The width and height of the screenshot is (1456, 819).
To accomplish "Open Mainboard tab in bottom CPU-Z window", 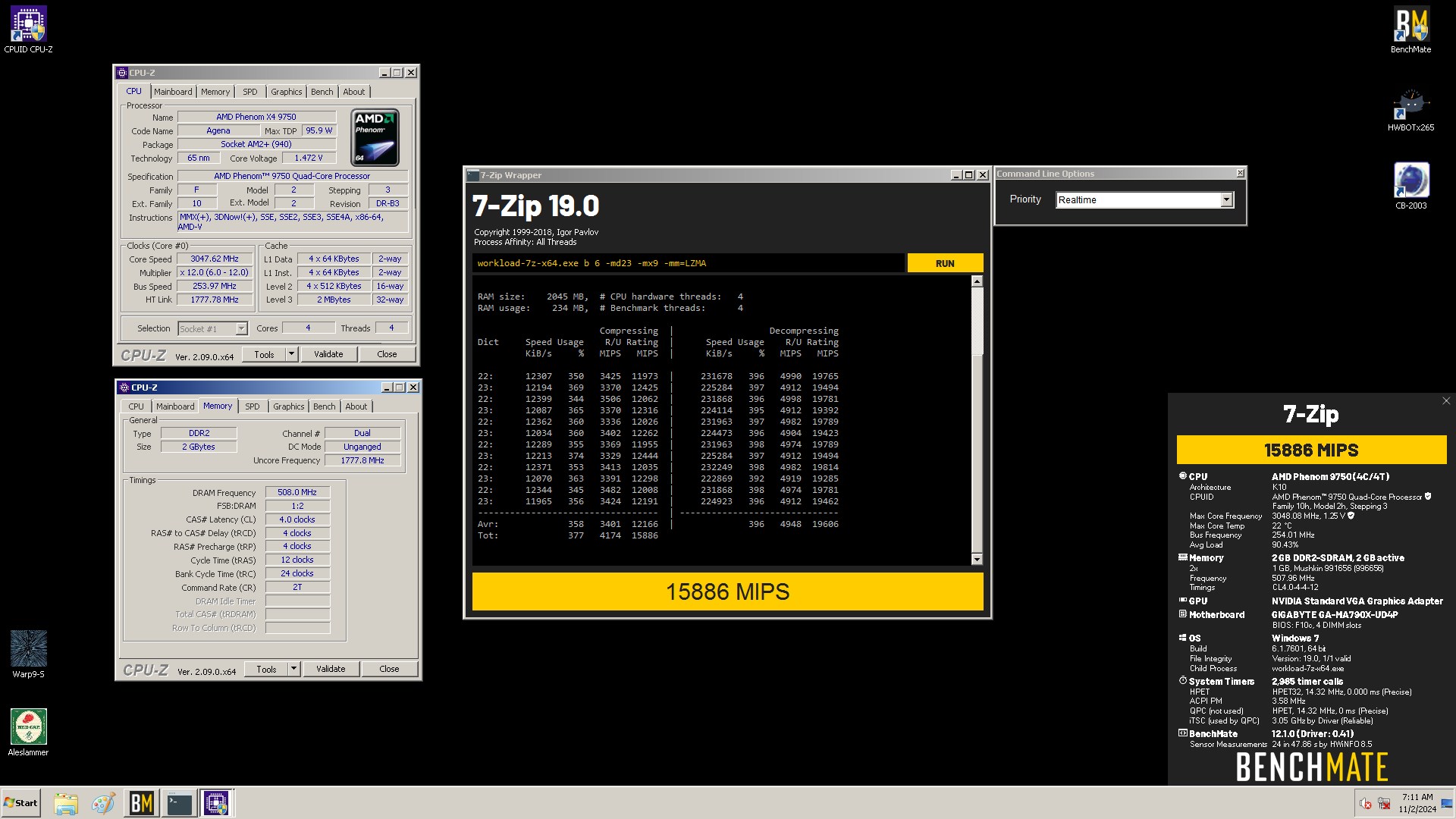I will (175, 406).
